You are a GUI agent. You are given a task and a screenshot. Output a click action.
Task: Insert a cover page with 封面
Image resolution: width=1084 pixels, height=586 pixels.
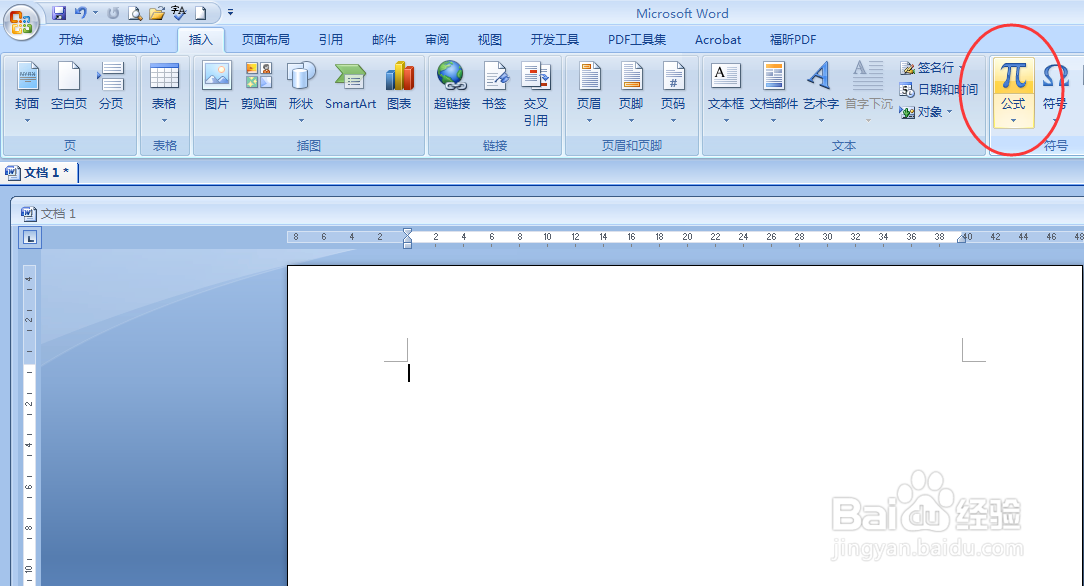coord(27,92)
